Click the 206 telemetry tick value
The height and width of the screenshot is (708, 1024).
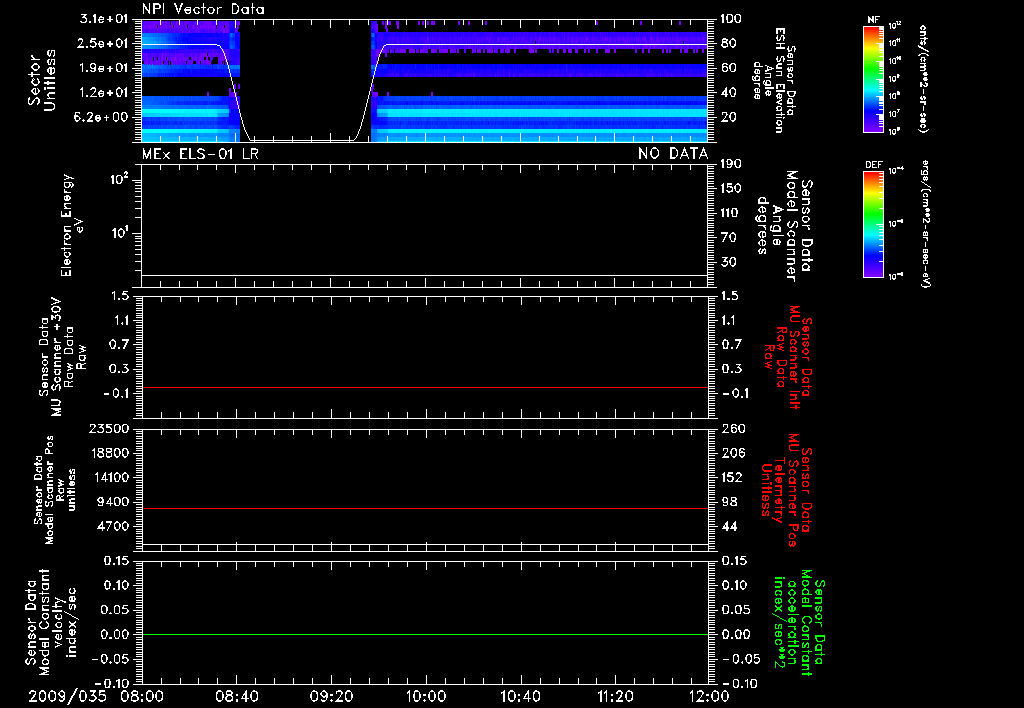tap(732, 453)
